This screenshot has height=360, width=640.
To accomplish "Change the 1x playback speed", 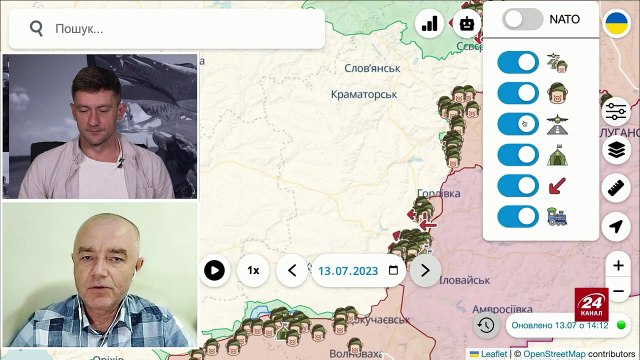I will click(253, 270).
